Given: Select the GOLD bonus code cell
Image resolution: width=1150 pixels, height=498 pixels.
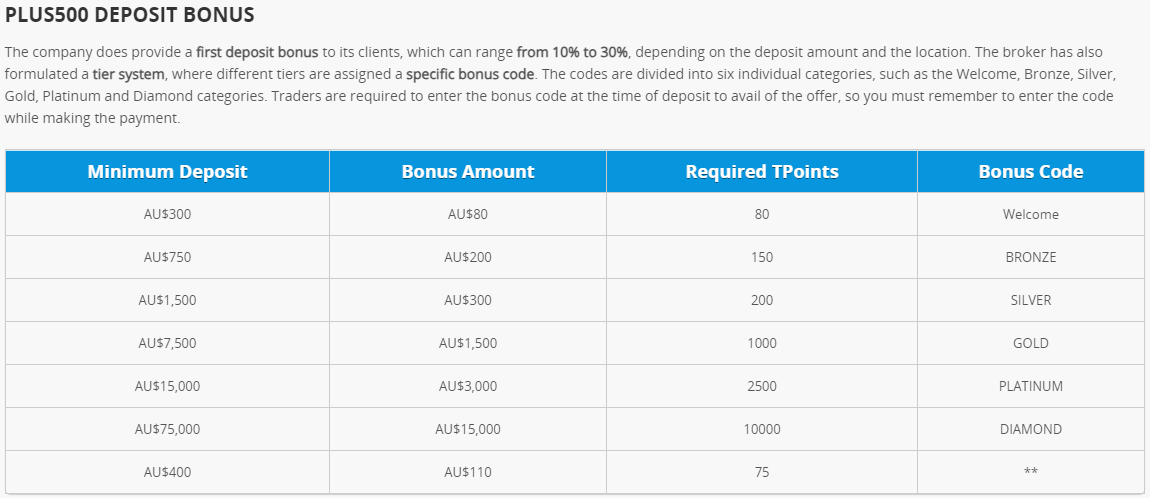Looking at the screenshot, I should pyautogui.click(x=1031, y=343).
